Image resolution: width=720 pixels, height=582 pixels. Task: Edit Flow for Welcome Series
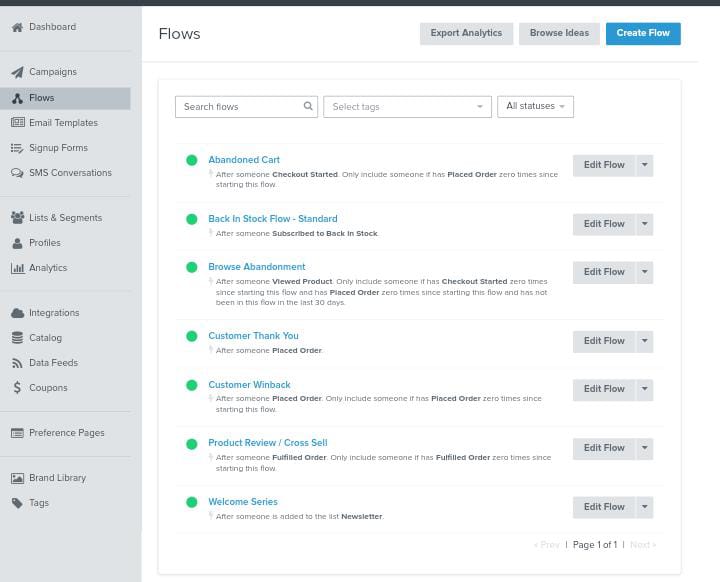pyautogui.click(x=604, y=507)
